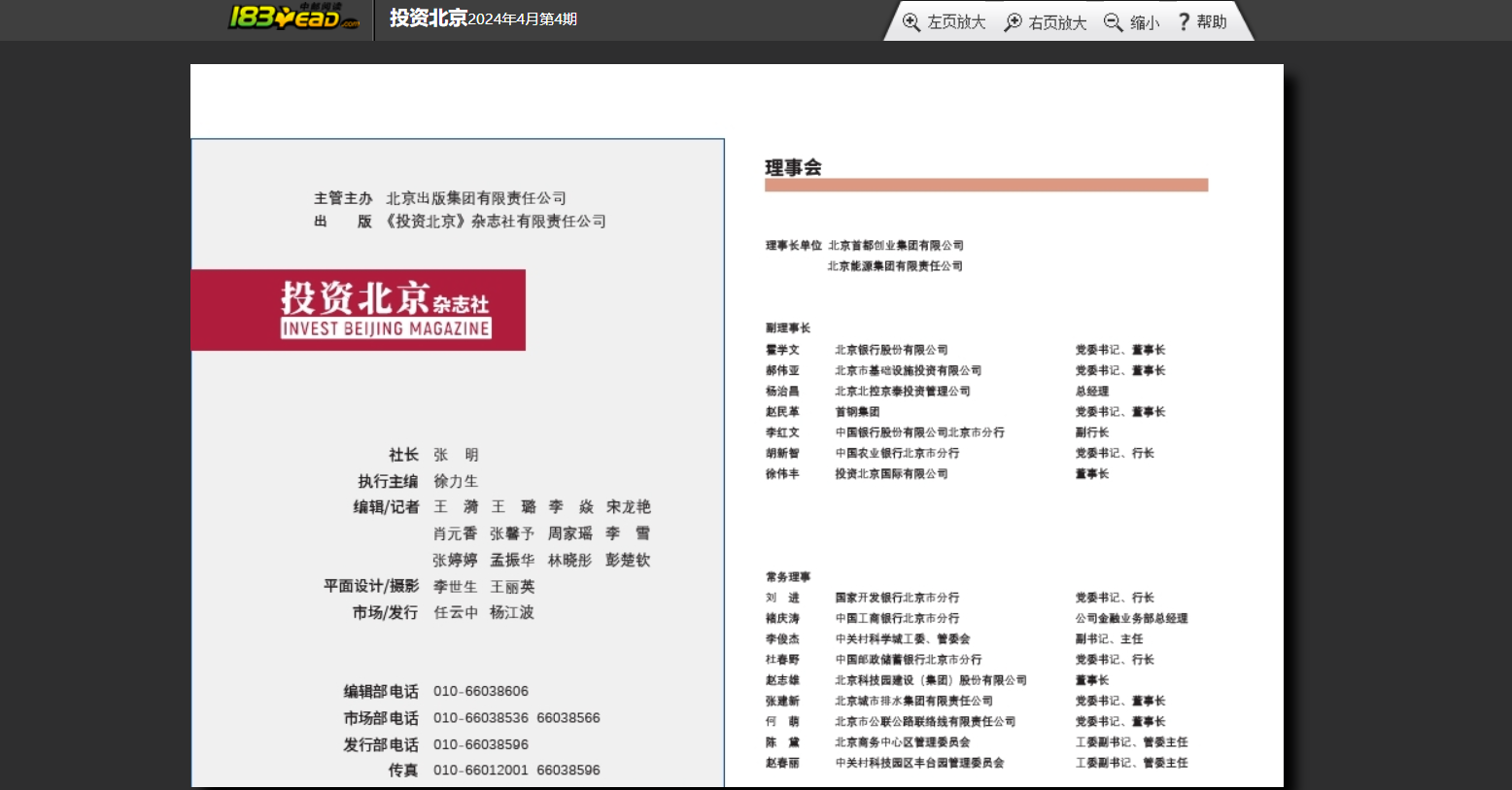Screen dimensions: 1512x790
Task: Click the 副理事长 subheading
Action: [x=787, y=328]
